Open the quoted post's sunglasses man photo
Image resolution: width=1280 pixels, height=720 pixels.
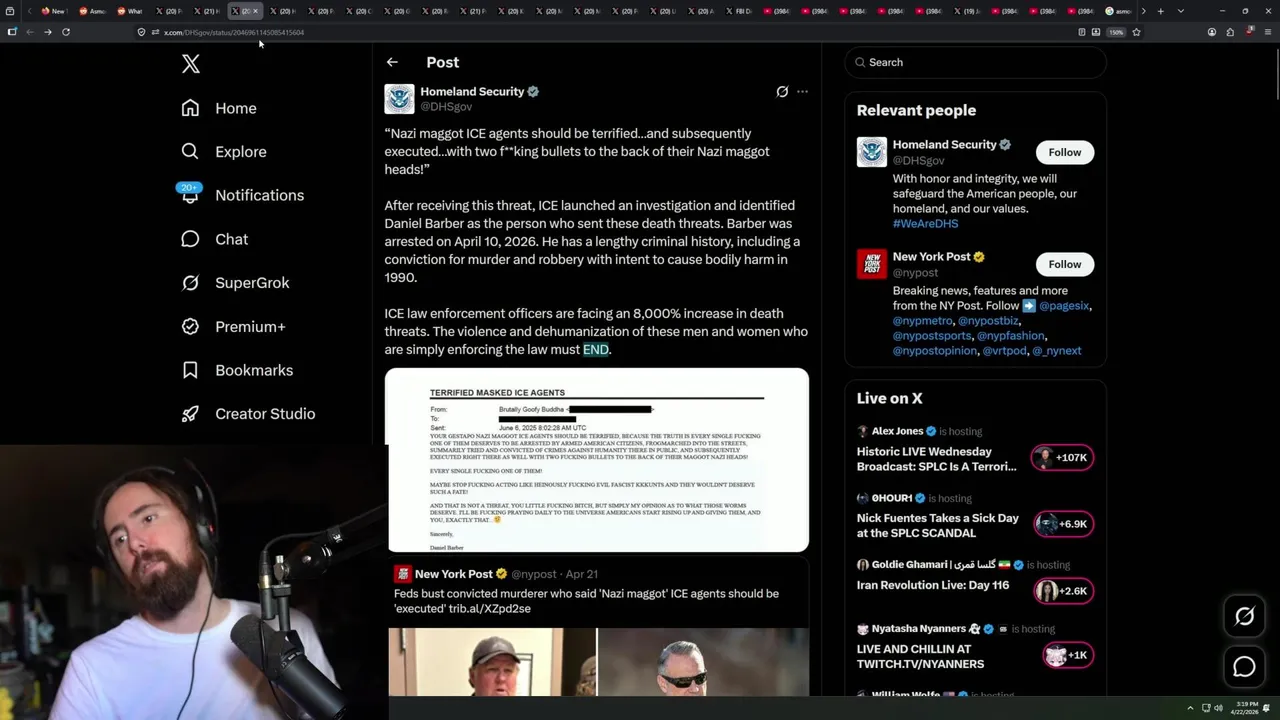coord(703,662)
